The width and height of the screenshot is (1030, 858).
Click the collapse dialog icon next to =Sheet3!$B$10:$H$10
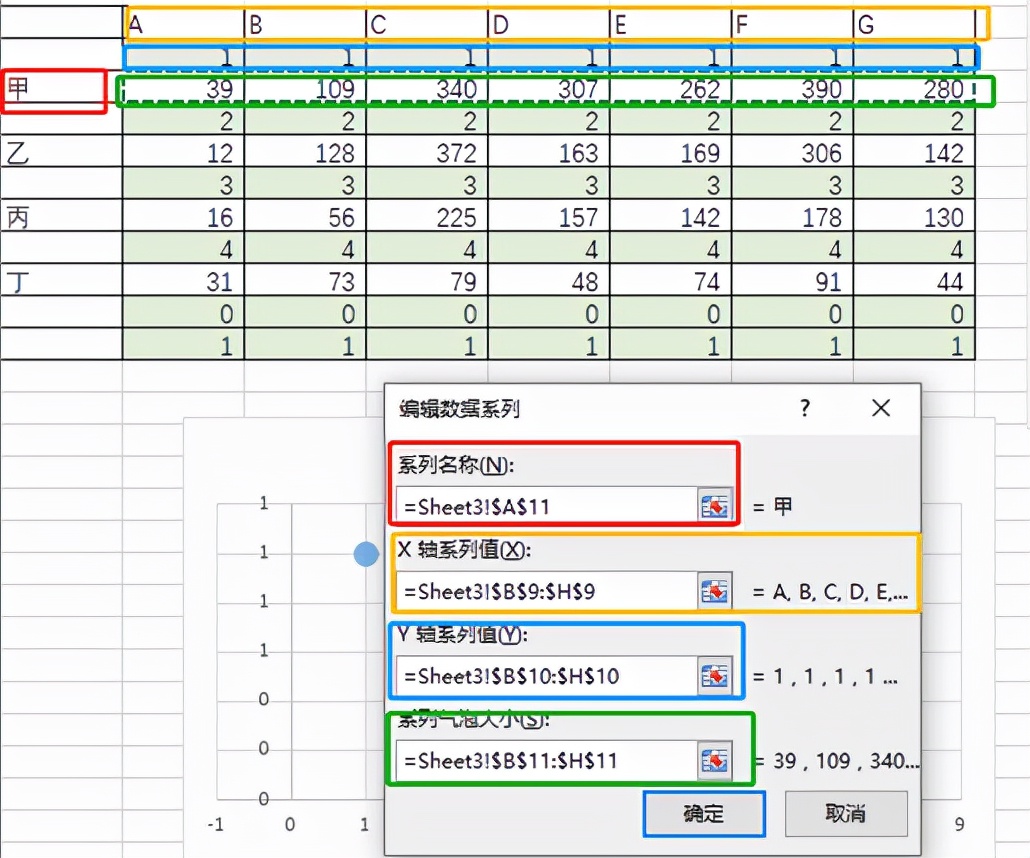(x=713, y=674)
